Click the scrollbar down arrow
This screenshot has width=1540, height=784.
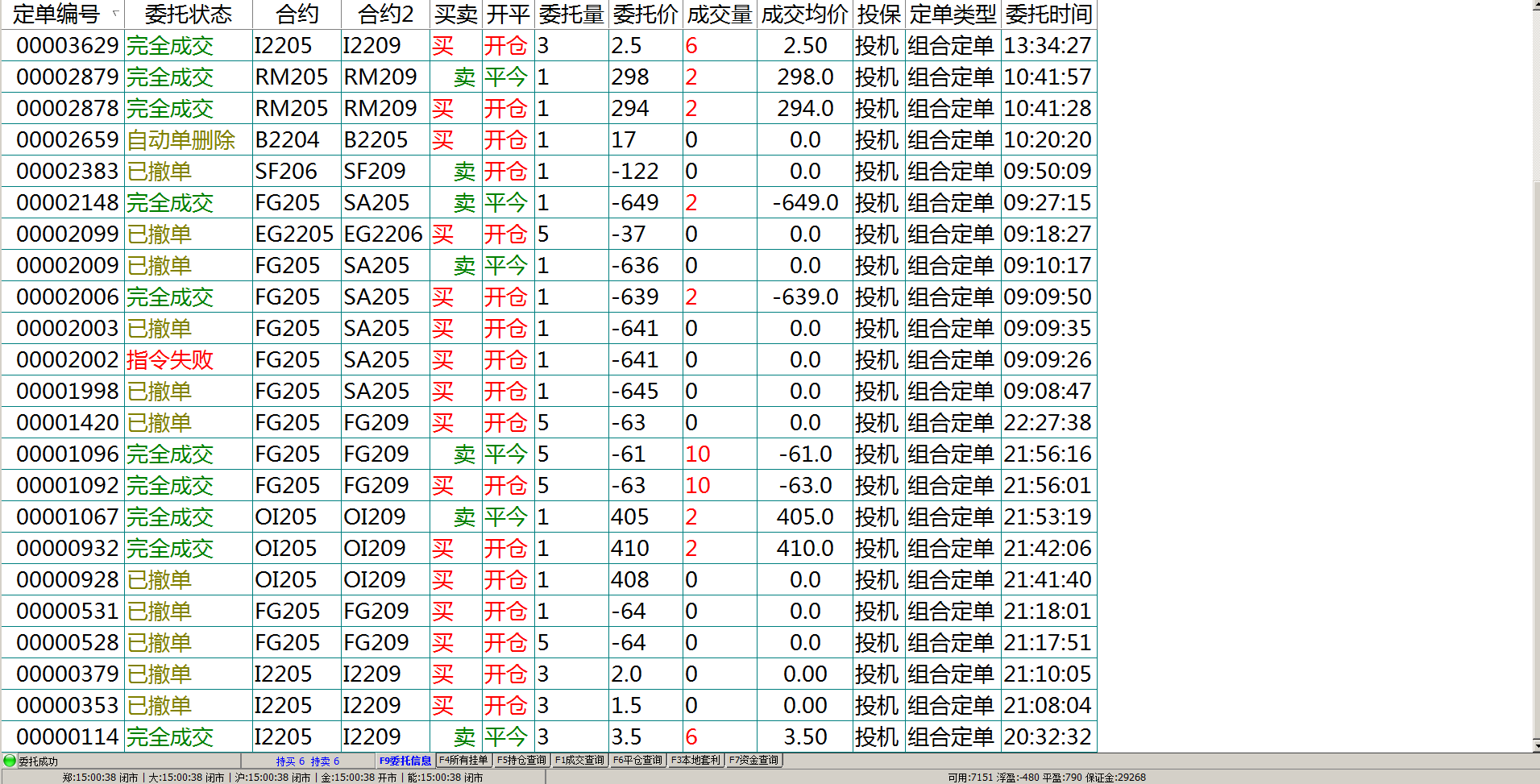tap(1535, 746)
